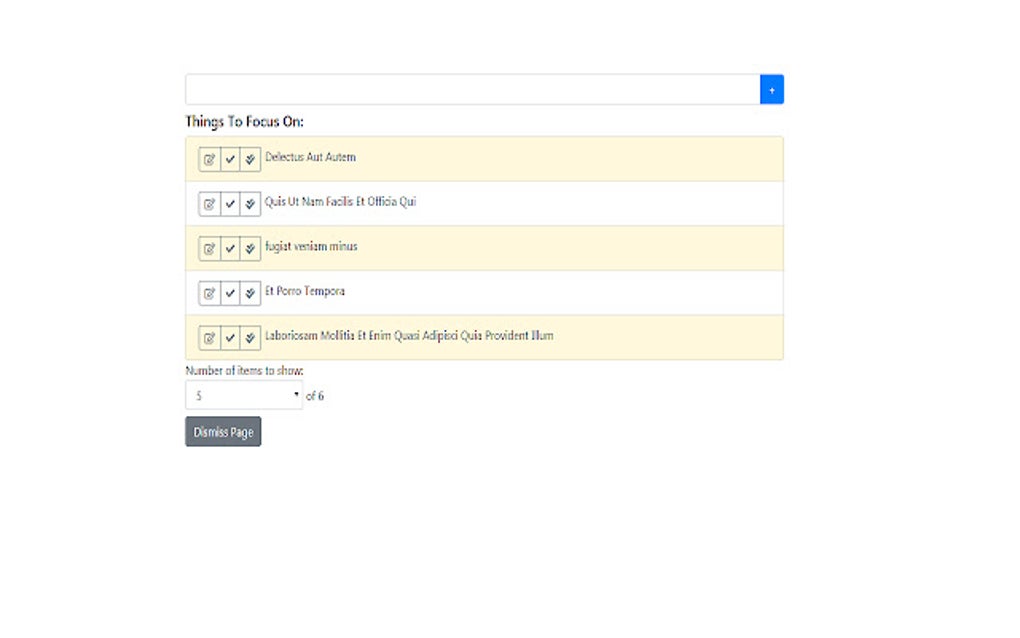Viewport: 1020px width, 638px height.
Task: Mark Delectus Aut Autem as complete
Action: pyautogui.click(x=229, y=158)
